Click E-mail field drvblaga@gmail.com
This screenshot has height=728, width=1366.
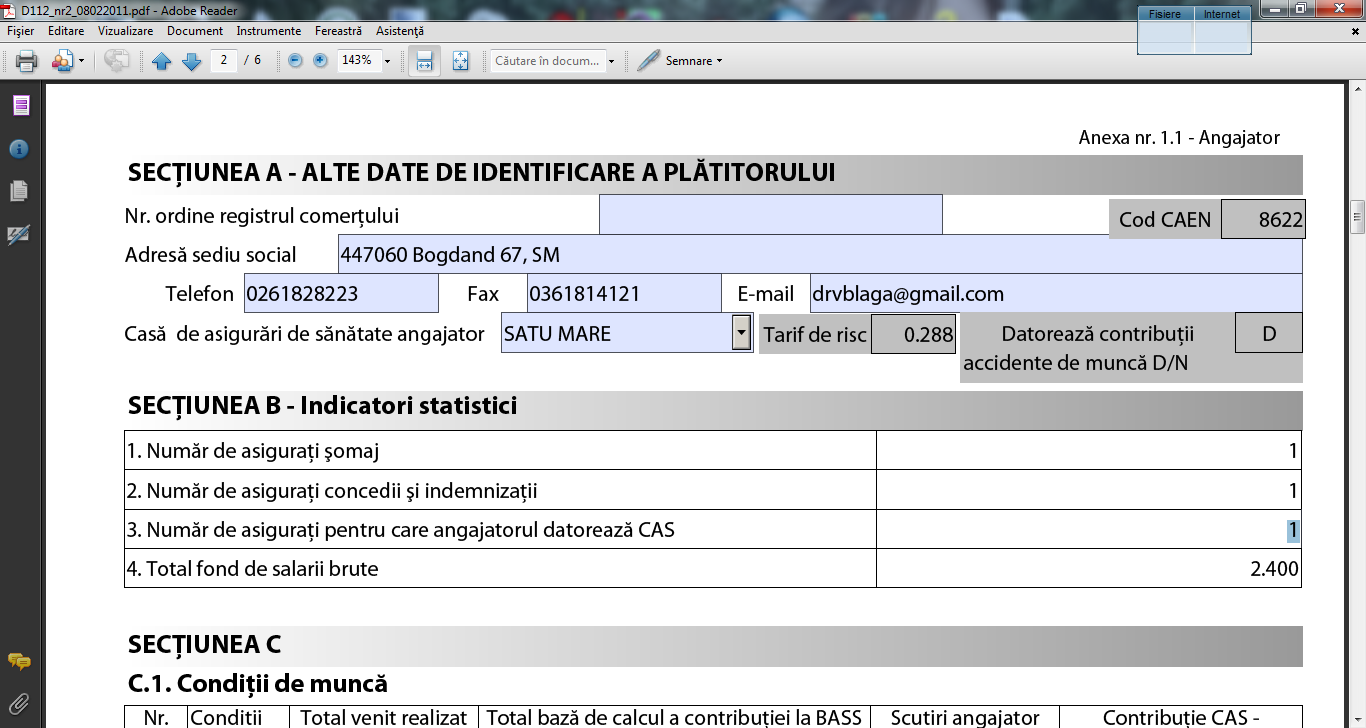1056,293
